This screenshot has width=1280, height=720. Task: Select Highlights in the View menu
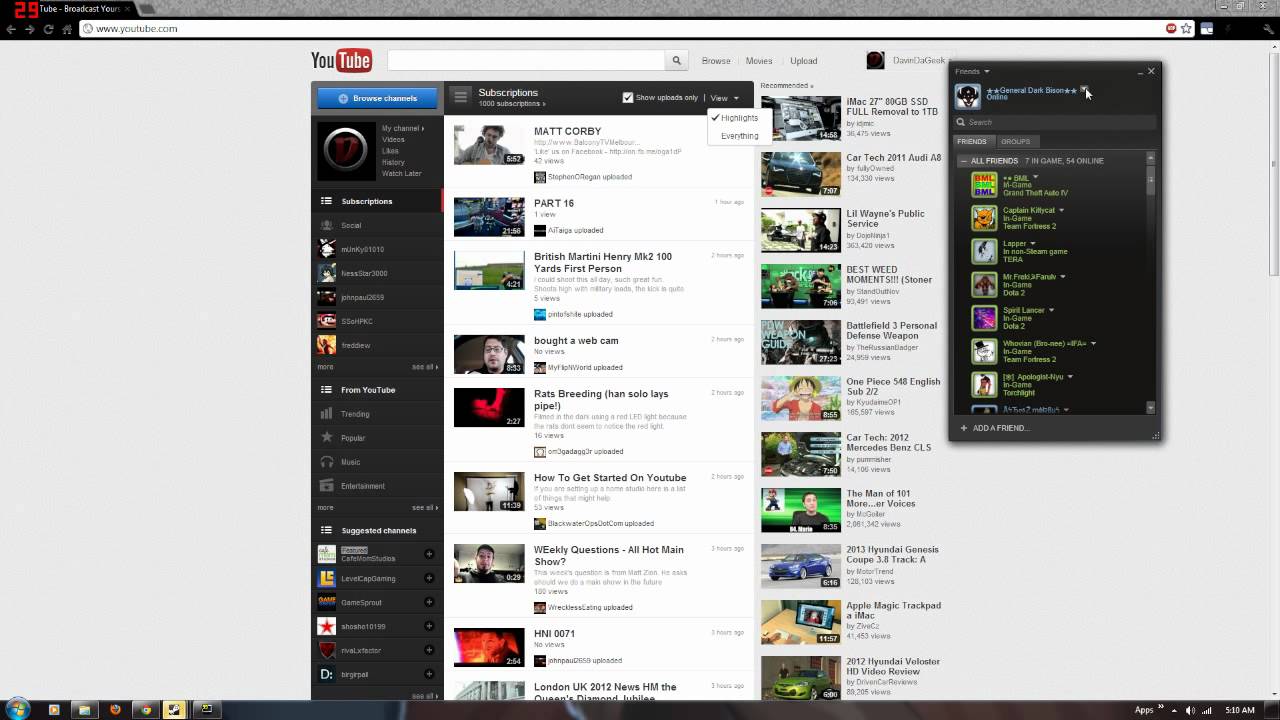(739, 118)
